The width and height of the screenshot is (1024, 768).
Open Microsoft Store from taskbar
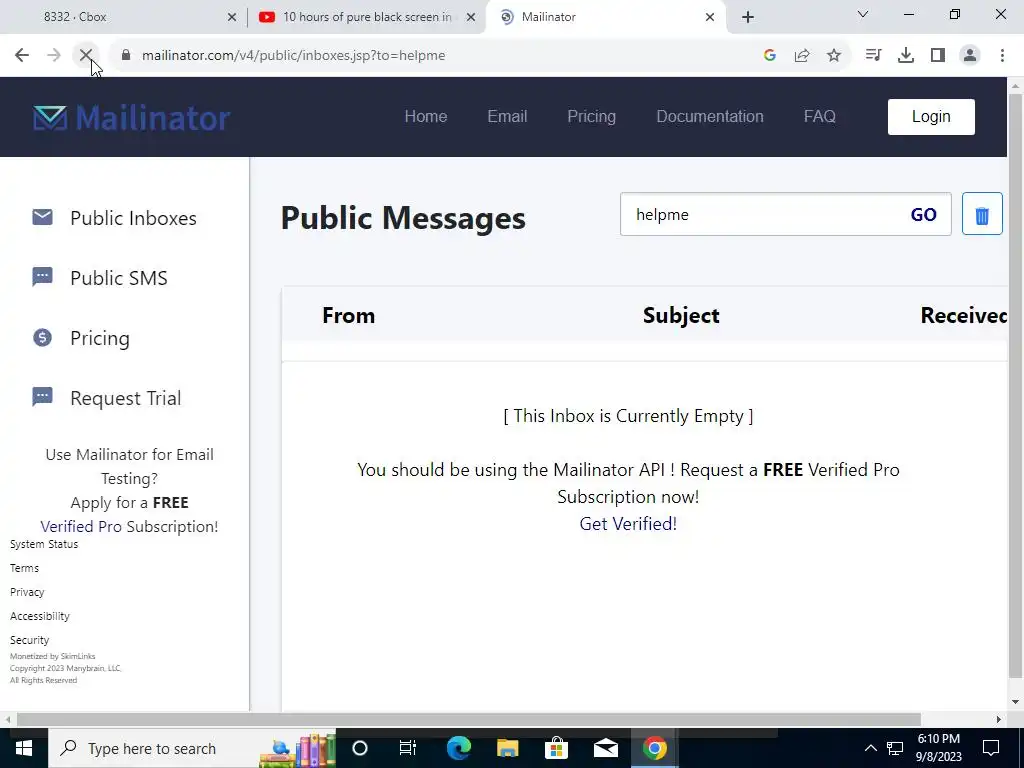(x=556, y=748)
